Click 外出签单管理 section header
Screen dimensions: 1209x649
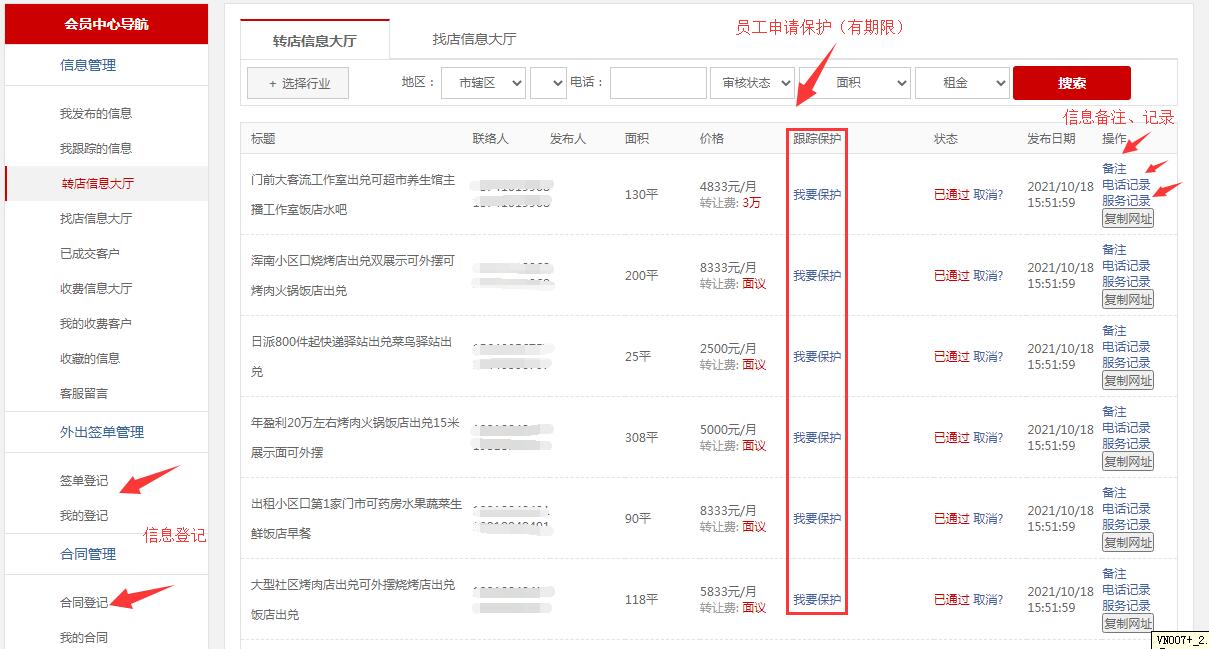(x=102, y=432)
